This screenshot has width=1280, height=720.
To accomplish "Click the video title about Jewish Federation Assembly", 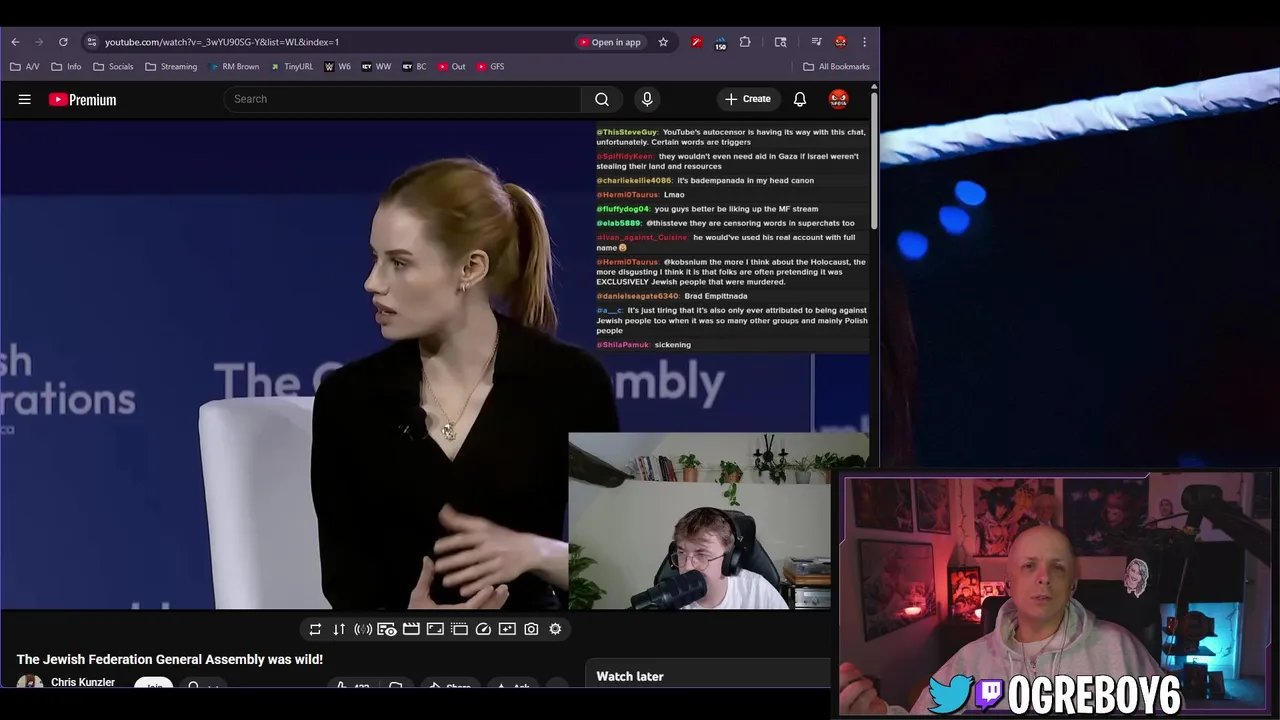I will pos(170,659).
